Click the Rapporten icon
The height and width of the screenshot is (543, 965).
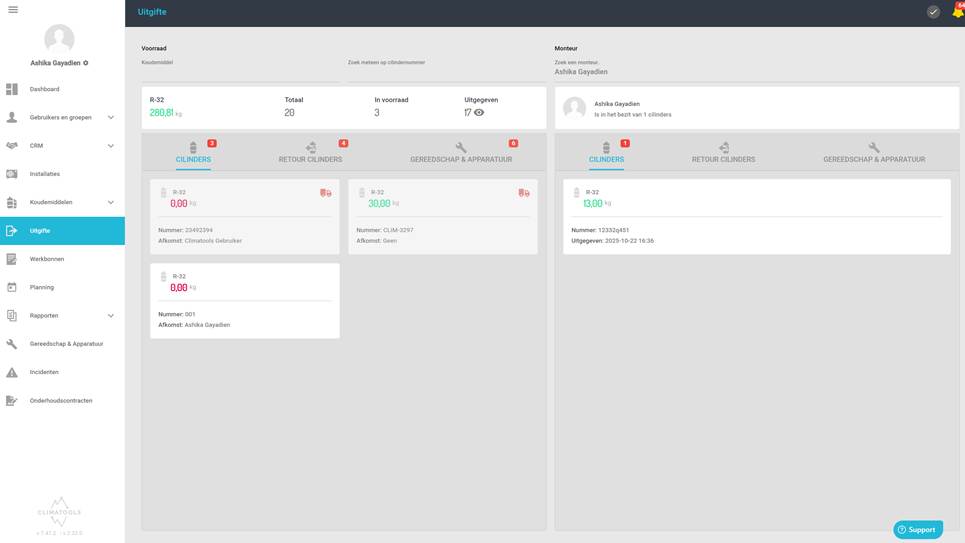click(12, 316)
